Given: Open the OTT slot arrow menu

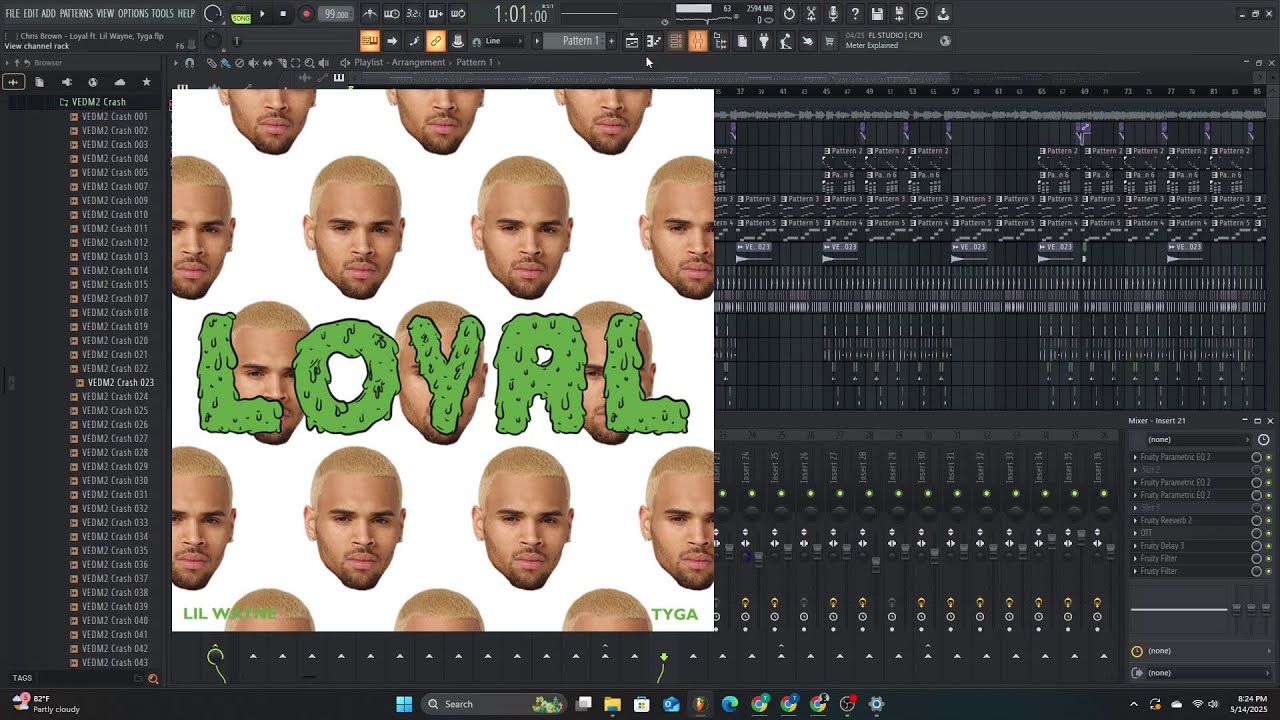Looking at the screenshot, I should click(x=1135, y=533).
